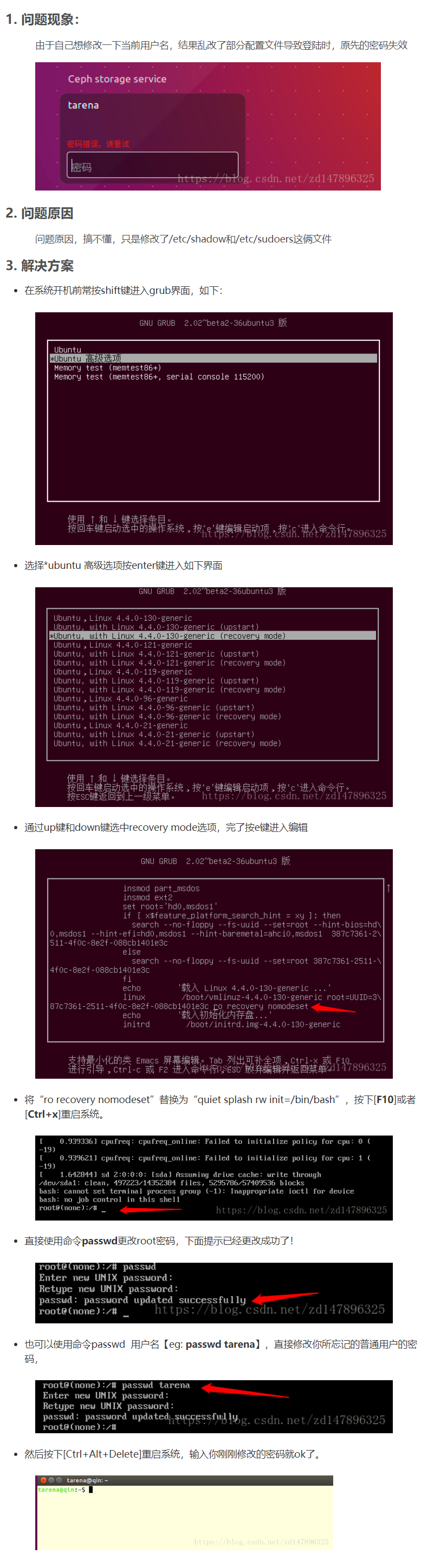Select the highlighted 4.4.0-130-generic (recovery mode) entry
The width and height of the screenshot is (434, 1568).
tap(212, 635)
